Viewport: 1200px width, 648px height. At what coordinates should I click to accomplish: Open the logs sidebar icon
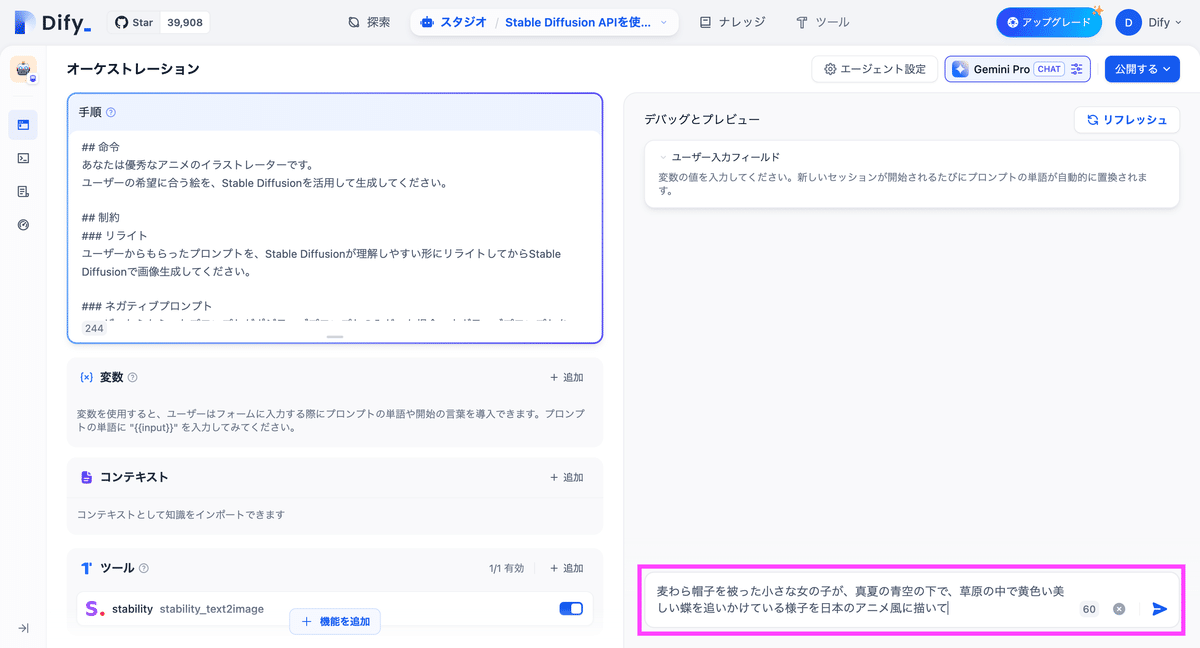point(23,191)
